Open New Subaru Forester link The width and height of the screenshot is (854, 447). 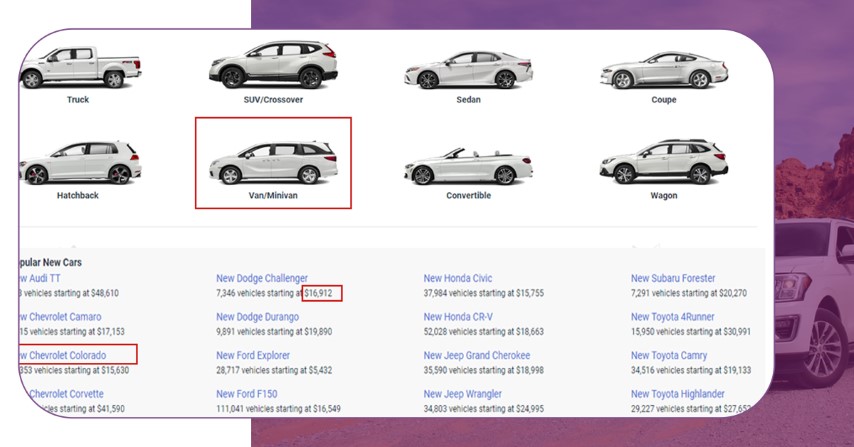pos(673,278)
